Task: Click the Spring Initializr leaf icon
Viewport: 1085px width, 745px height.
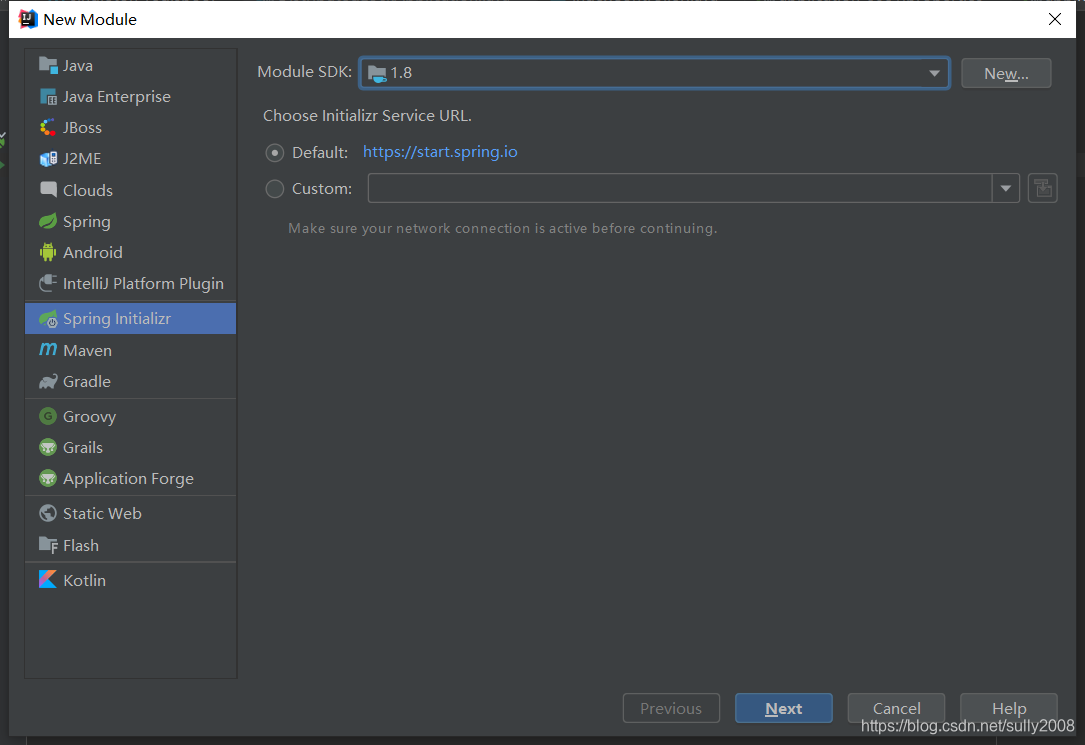Action: pos(48,319)
